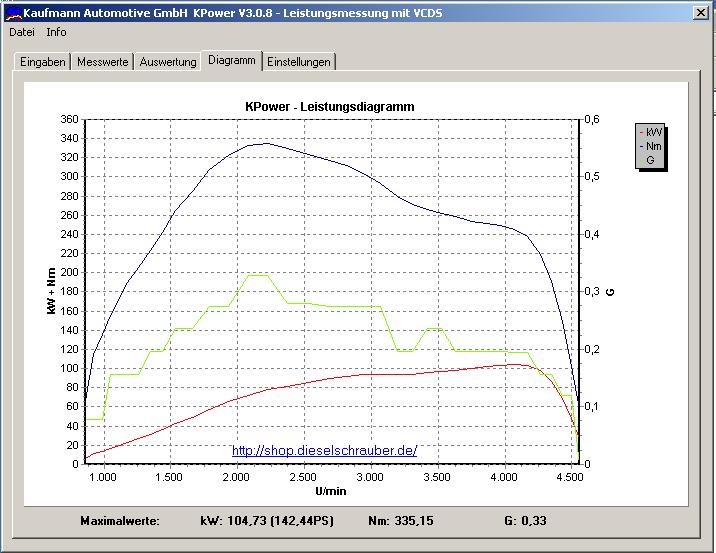
Task: Click the G legend entry
Action: click(650, 160)
